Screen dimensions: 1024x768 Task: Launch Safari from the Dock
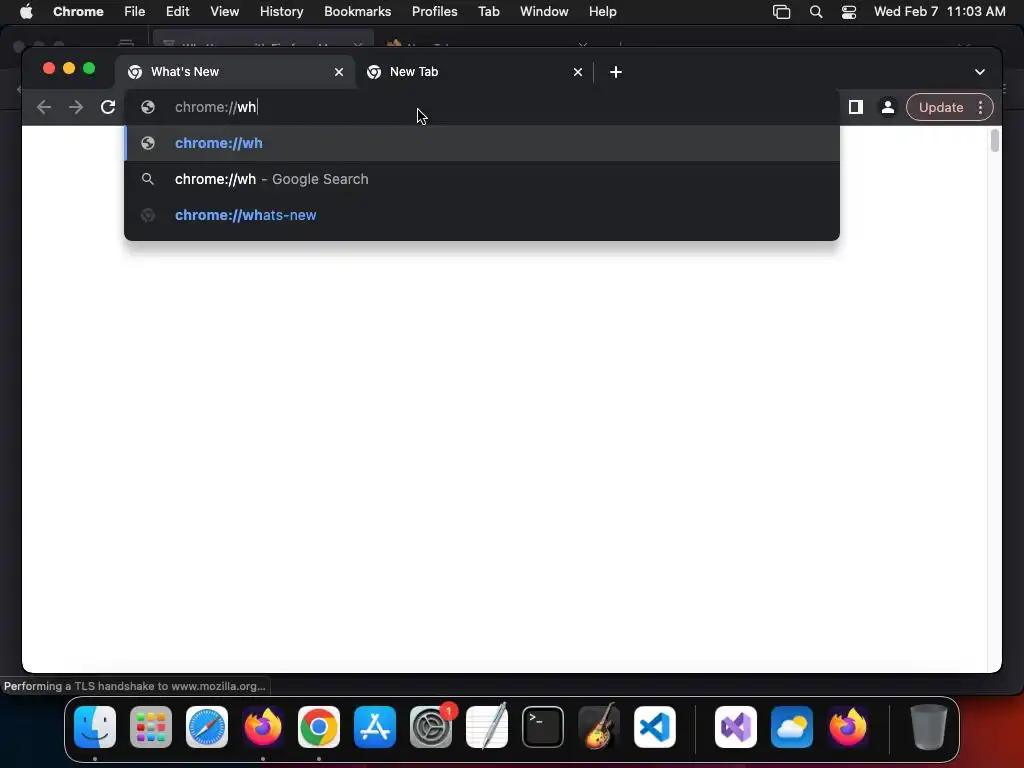click(207, 727)
